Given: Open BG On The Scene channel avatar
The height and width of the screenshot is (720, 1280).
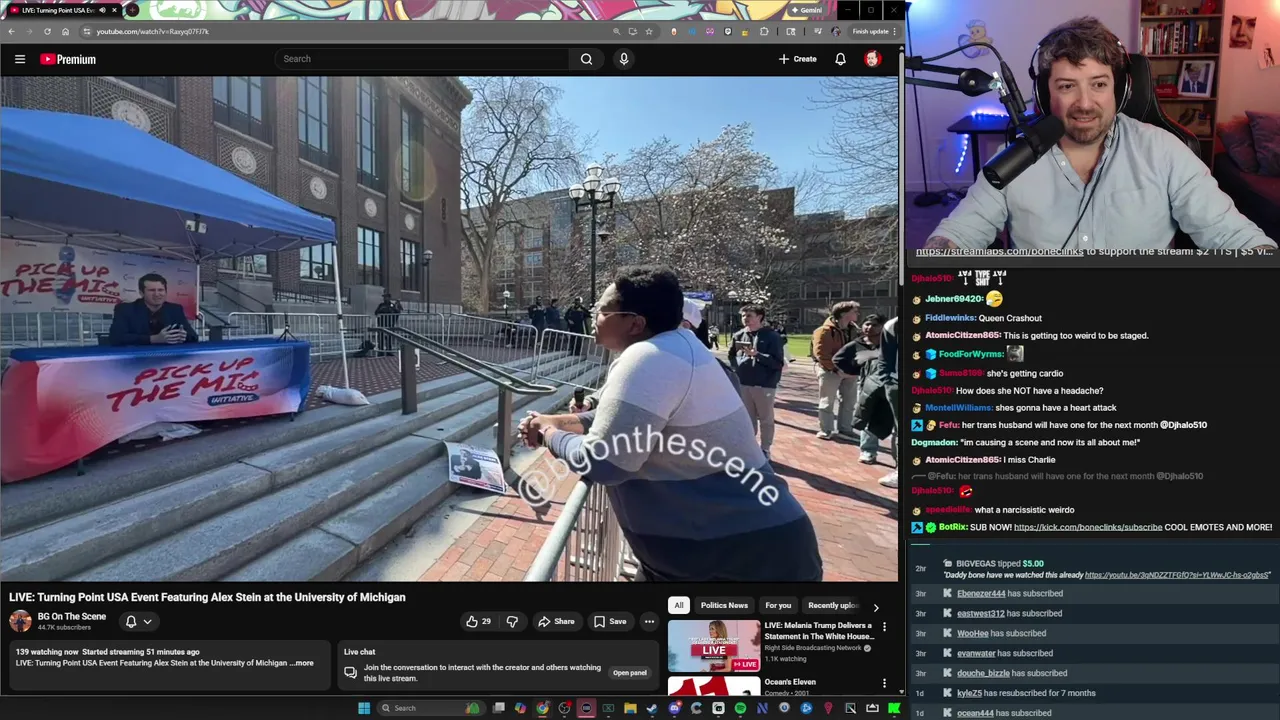Looking at the screenshot, I should (20, 621).
